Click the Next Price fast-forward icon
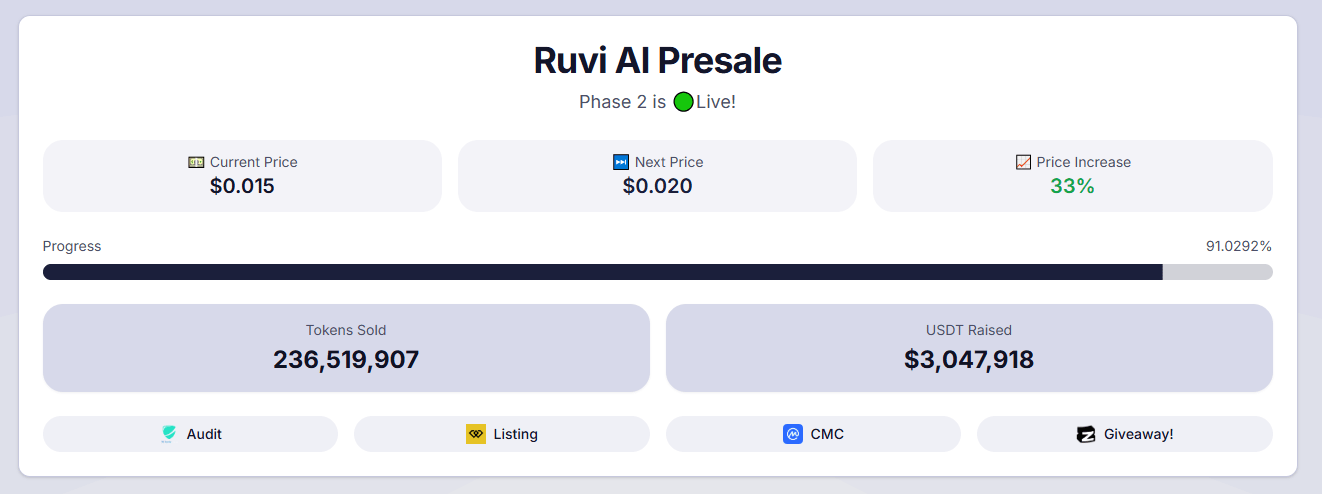The image size is (1322, 494). pyautogui.click(x=621, y=162)
